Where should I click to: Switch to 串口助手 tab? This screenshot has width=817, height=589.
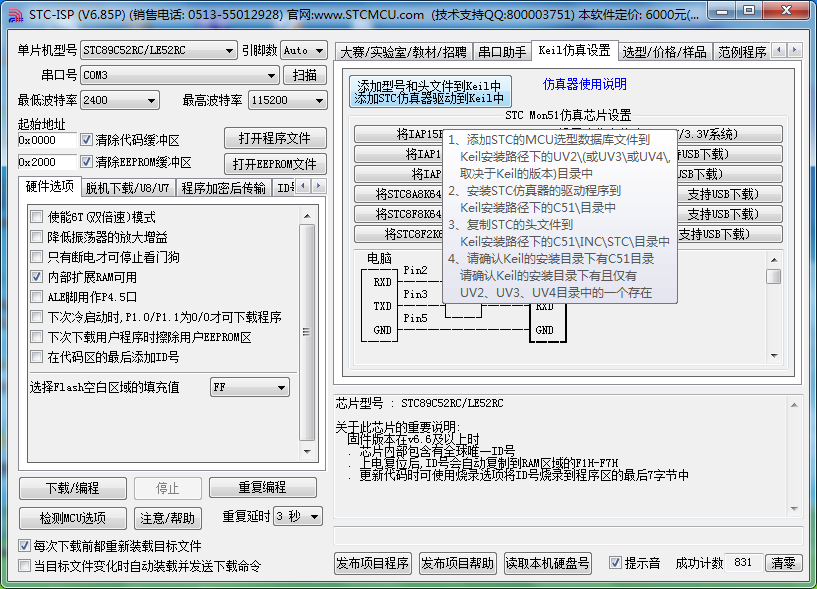[x=502, y=52]
